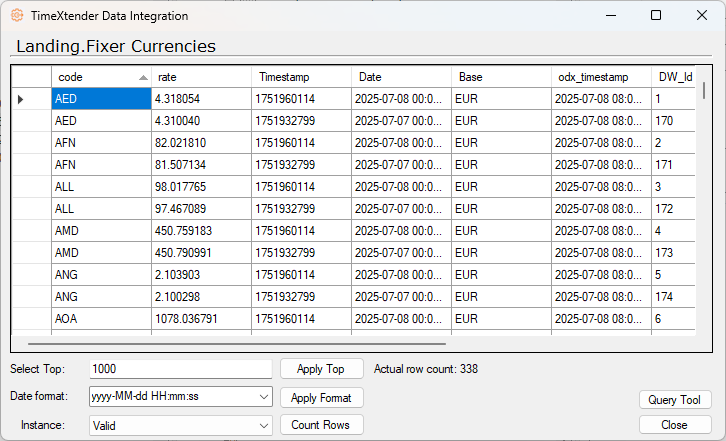The image size is (726, 441).
Task: Select the DW_Id cell with value 5
Action: point(674,275)
